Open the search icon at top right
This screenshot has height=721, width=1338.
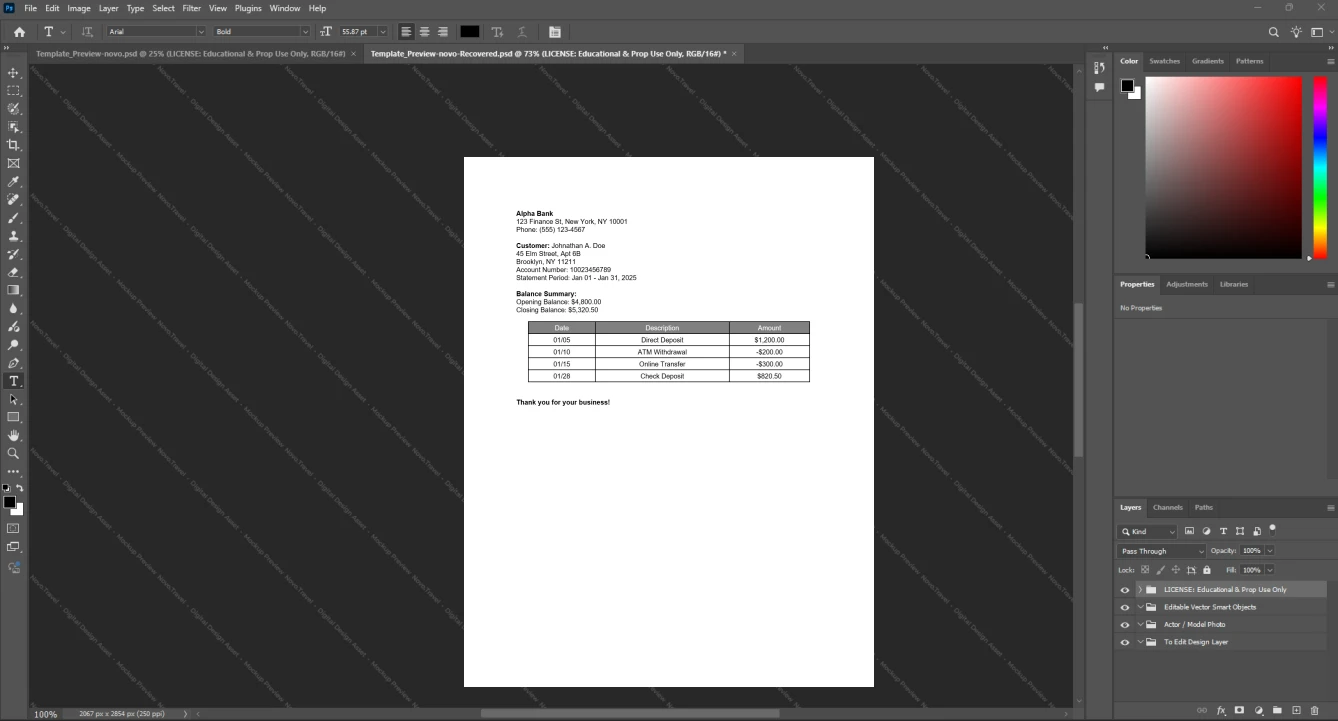(1274, 32)
